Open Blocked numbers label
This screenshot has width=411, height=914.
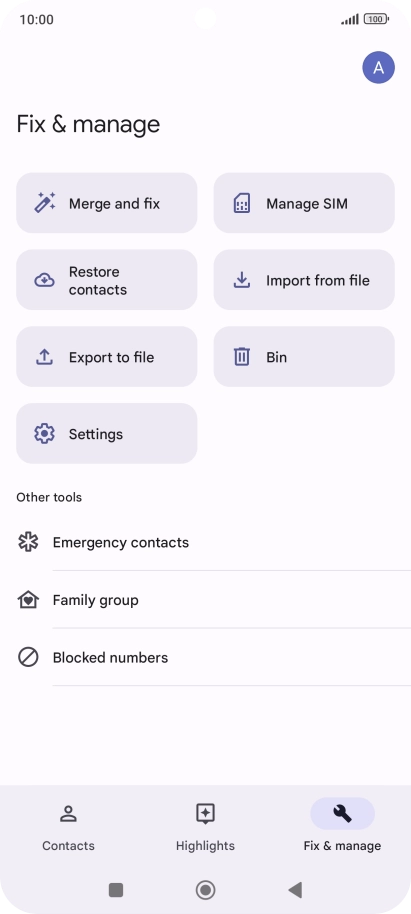click(x=110, y=658)
